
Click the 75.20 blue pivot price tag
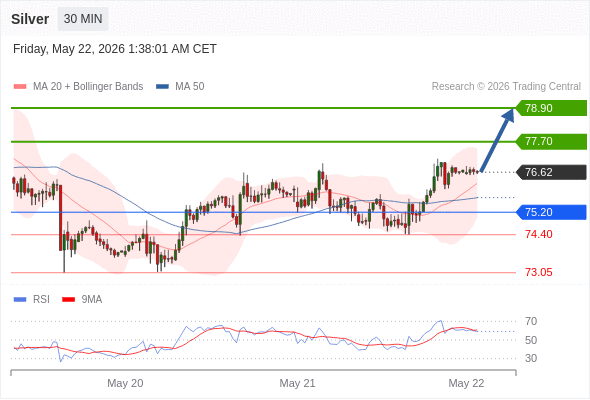pos(551,212)
